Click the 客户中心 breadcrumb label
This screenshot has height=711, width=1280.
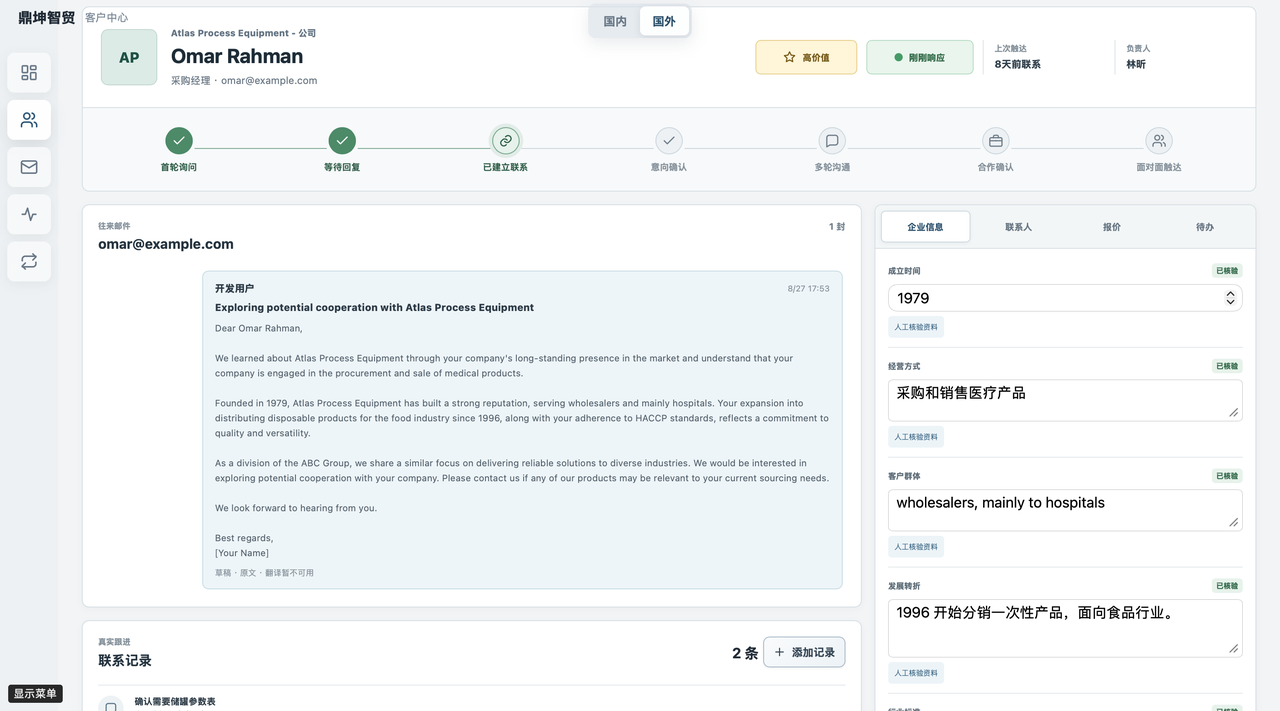106,18
